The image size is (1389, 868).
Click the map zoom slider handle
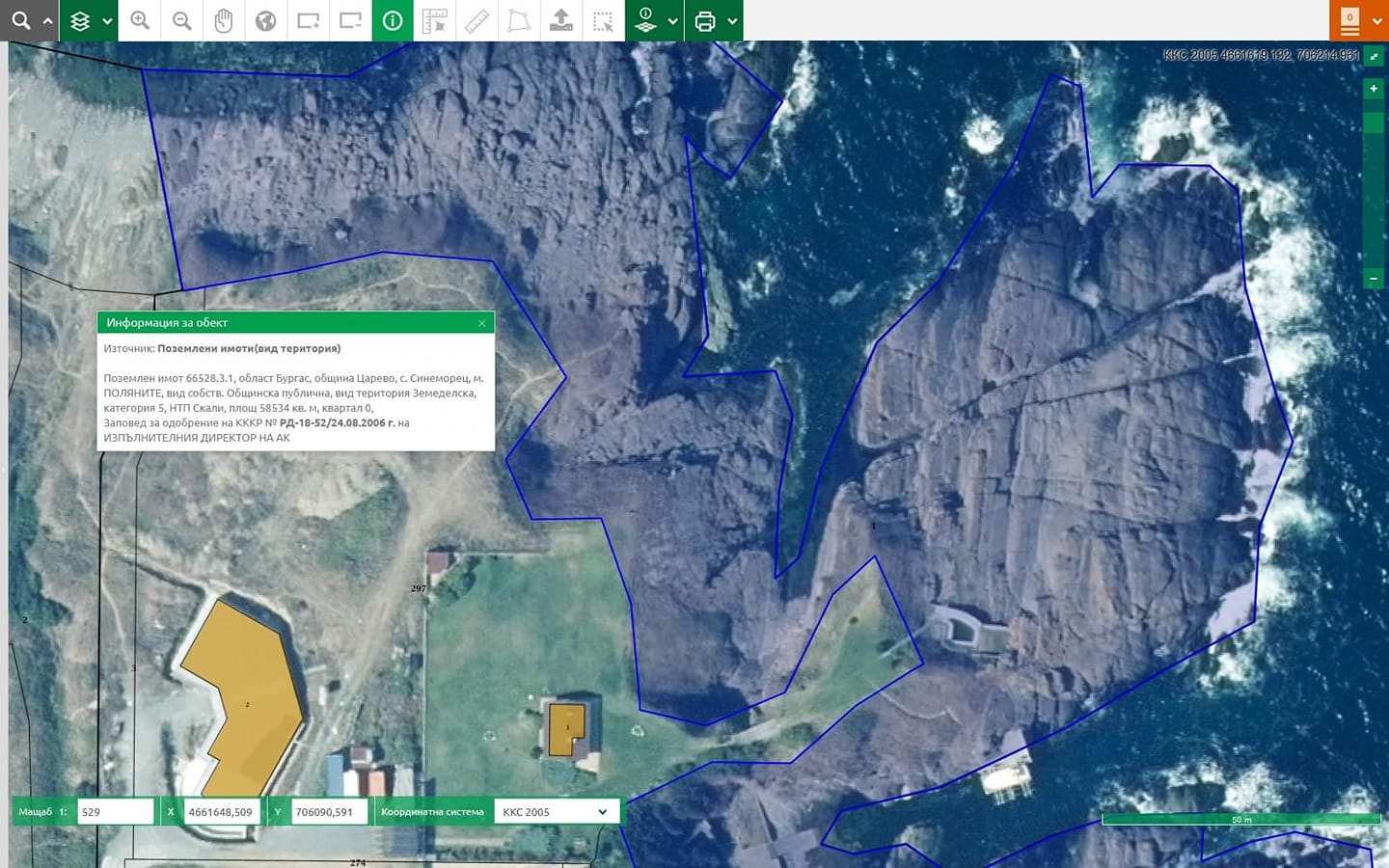click(1374, 123)
